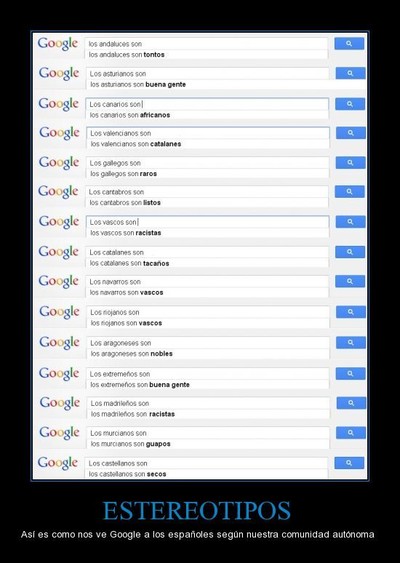Click Google logo next to 'Los catalanes son'
This screenshot has height=563, width=400.
(x=59, y=252)
